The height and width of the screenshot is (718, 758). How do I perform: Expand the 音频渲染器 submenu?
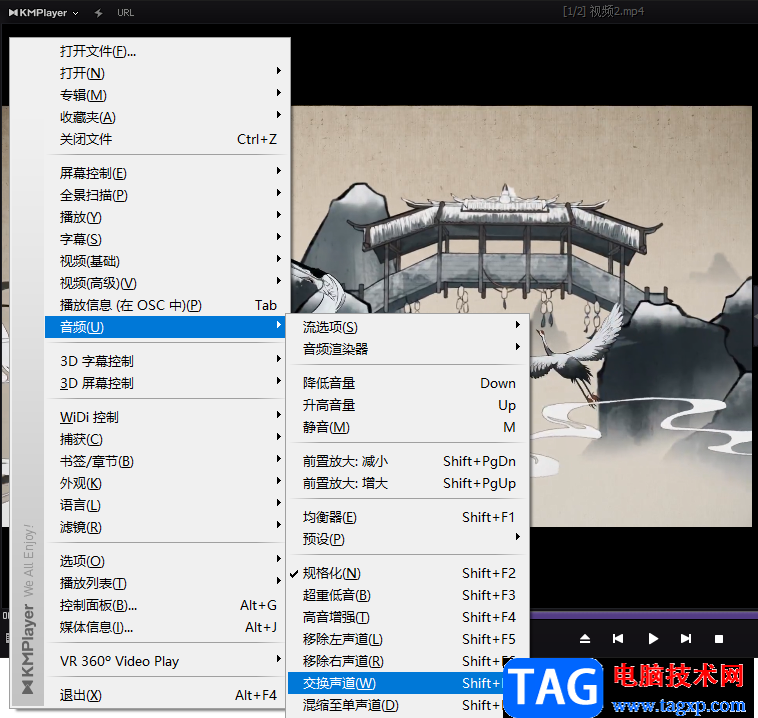[x=409, y=349]
